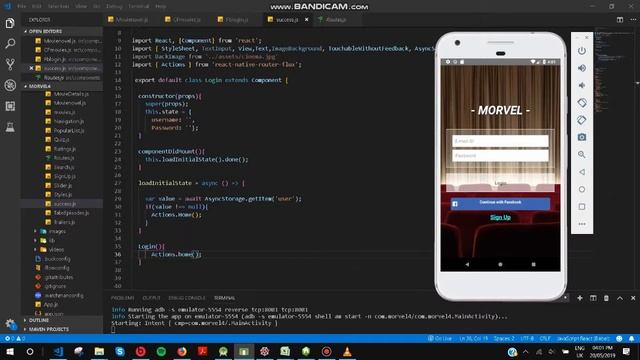The height and width of the screenshot is (360, 640).
Task: Click errors and warnings count in status bar
Action: [15, 338]
